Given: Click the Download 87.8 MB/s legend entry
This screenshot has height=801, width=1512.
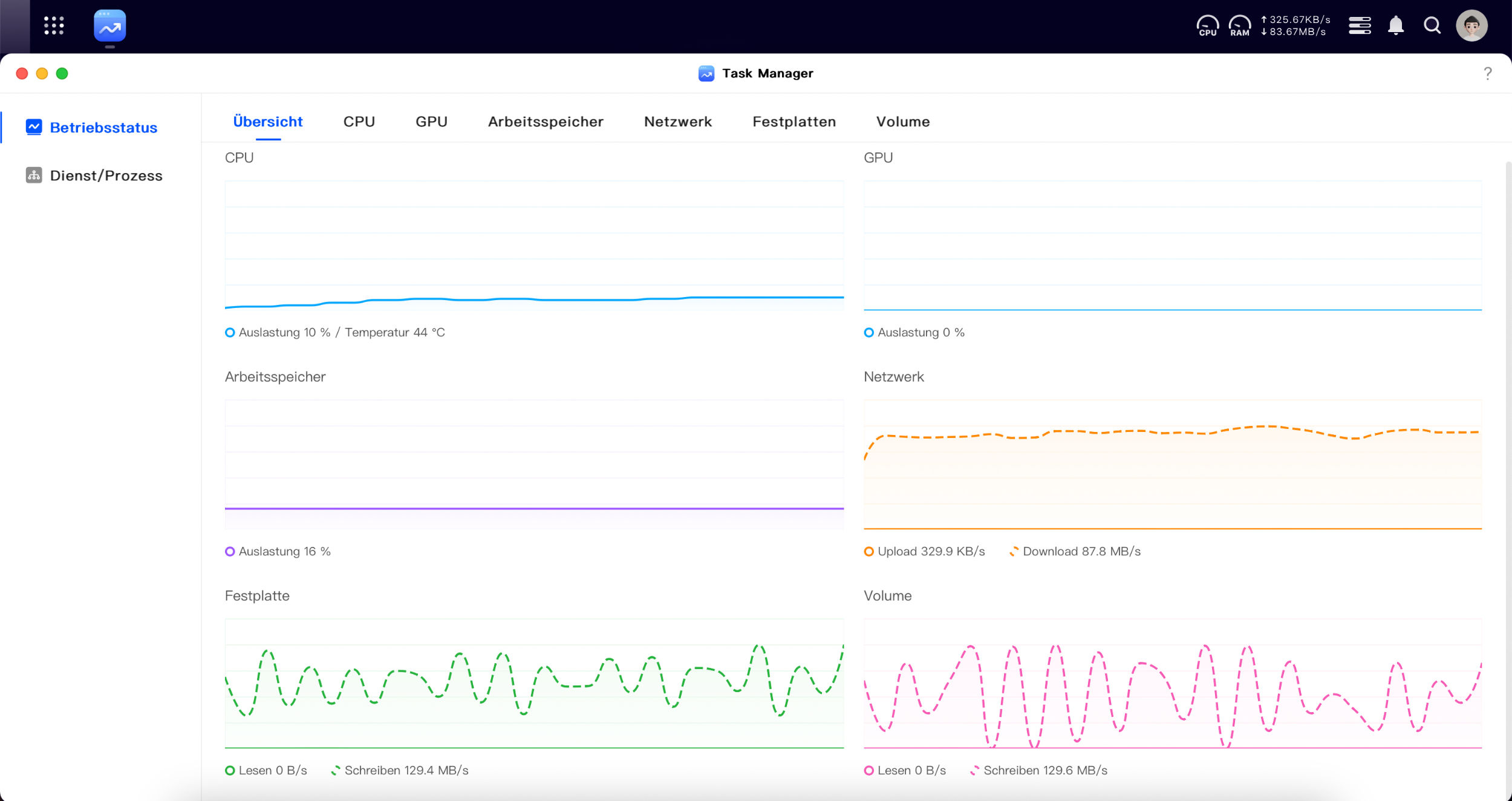Looking at the screenshot, I should point(1075,551).
